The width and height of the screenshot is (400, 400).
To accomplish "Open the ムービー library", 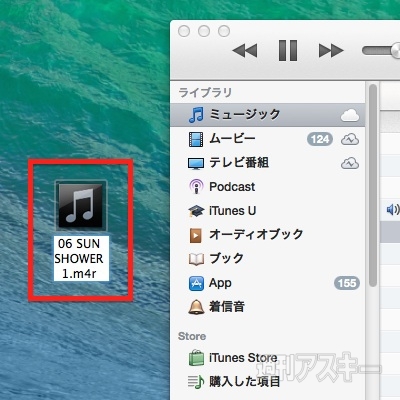I will tap(232, 139).
